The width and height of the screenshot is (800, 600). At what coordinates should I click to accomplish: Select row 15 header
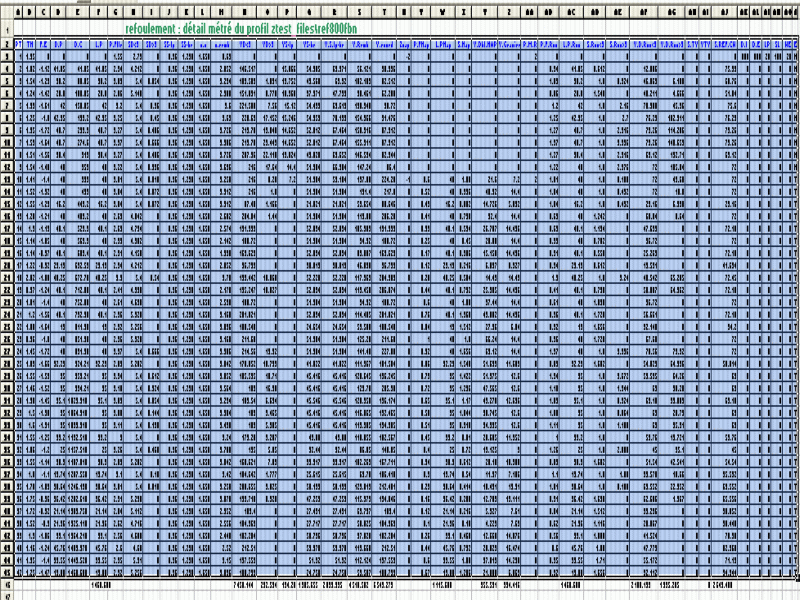pyautogui.click(x=7, y=203)
